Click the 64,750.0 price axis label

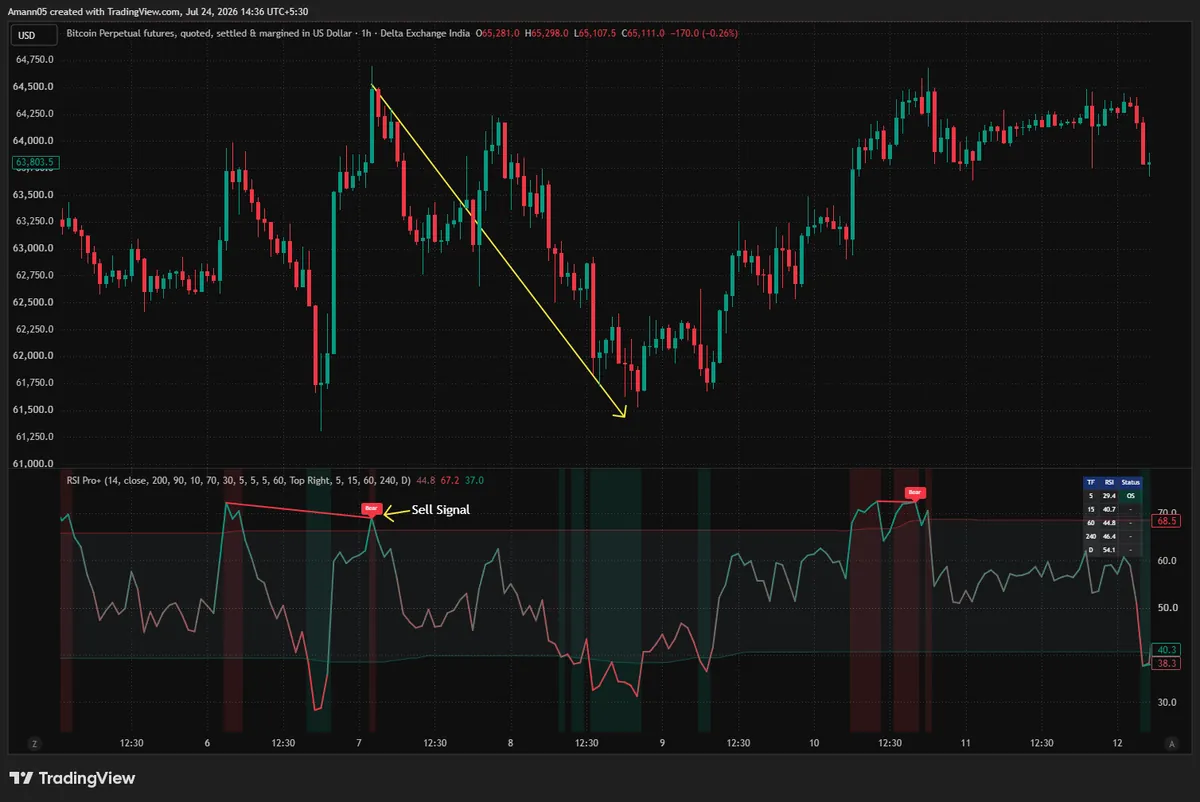click(33, 59)
